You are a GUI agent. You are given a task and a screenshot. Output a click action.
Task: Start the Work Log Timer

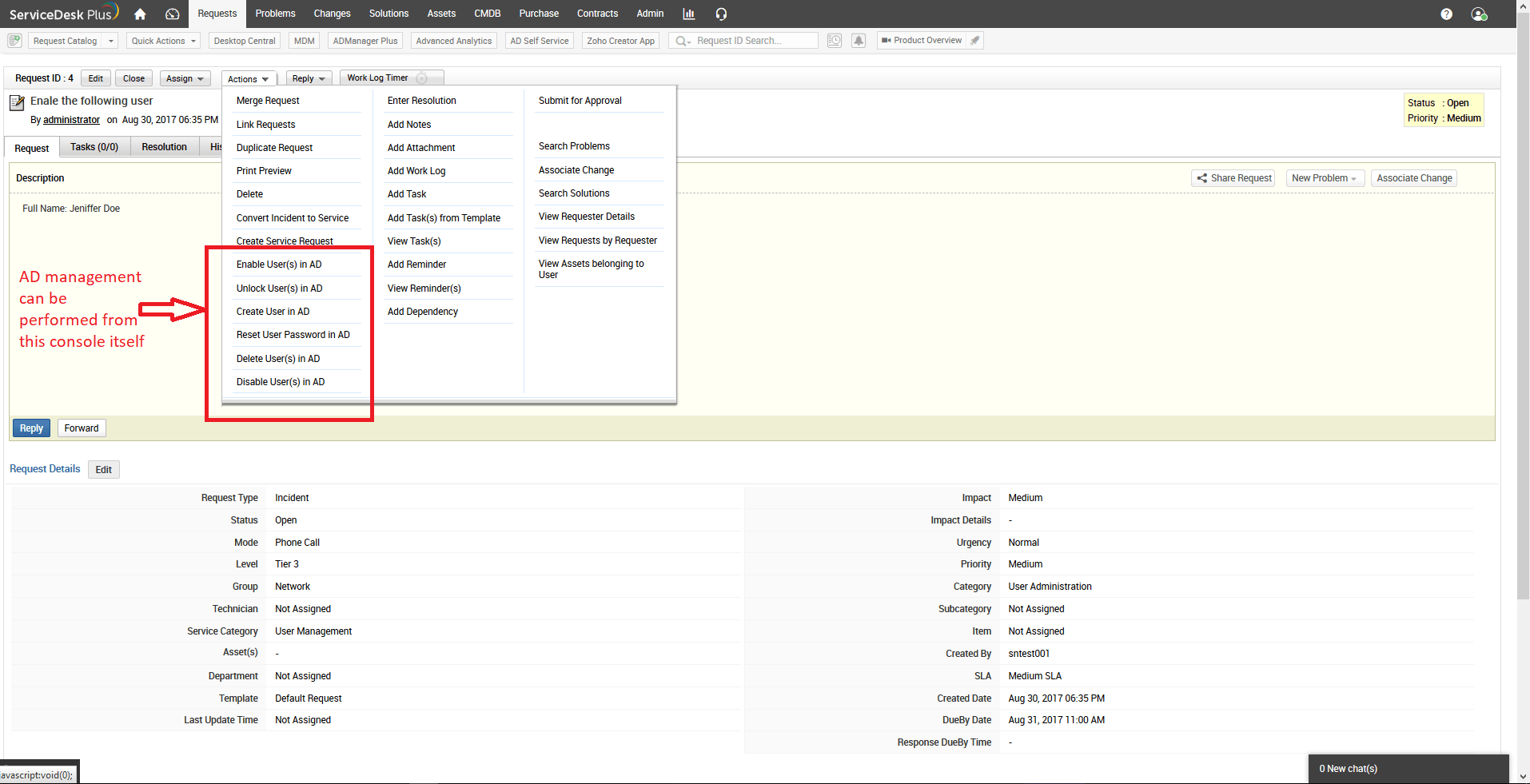[422, 78]
